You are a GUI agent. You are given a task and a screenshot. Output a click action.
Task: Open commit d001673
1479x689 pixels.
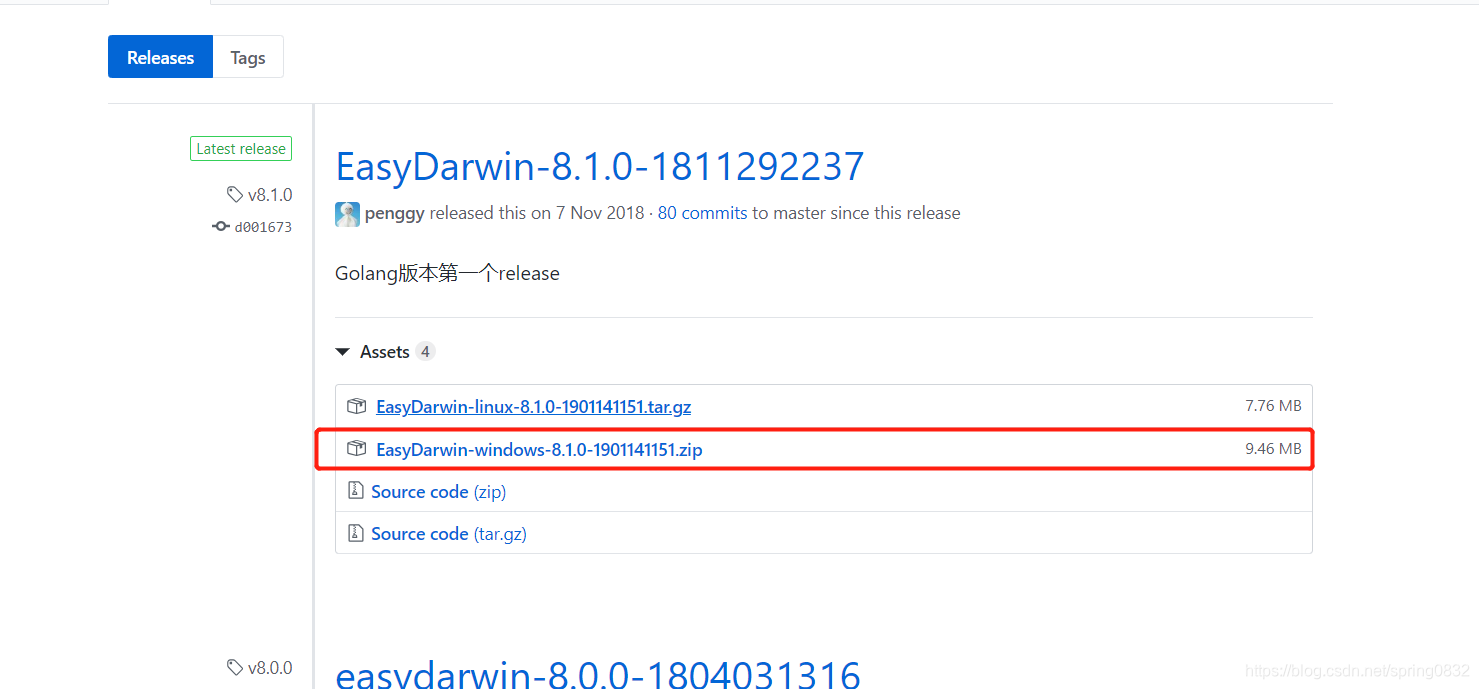coord(263,227)
